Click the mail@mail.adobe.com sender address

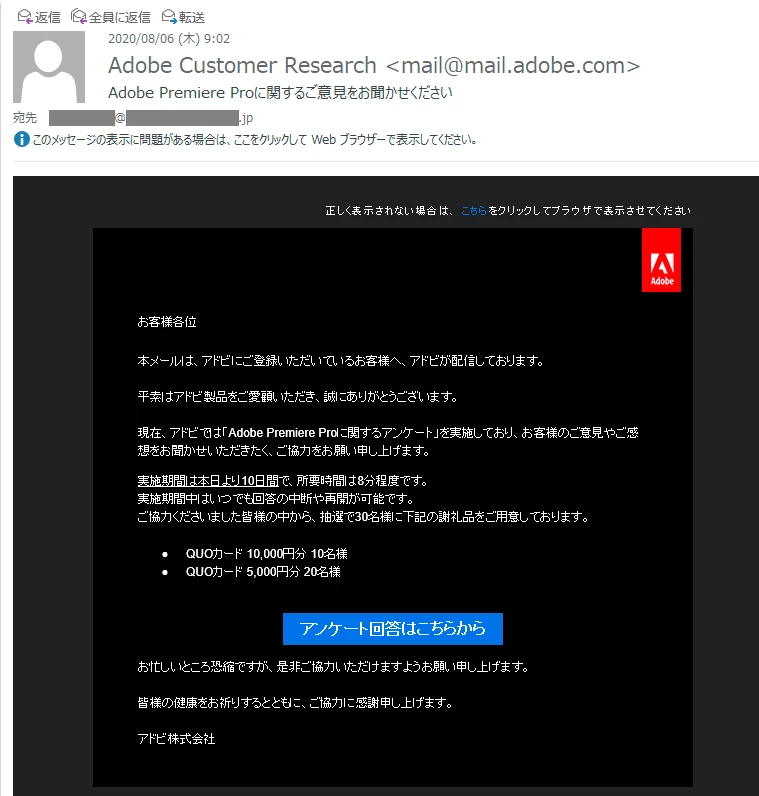[513, 65]
